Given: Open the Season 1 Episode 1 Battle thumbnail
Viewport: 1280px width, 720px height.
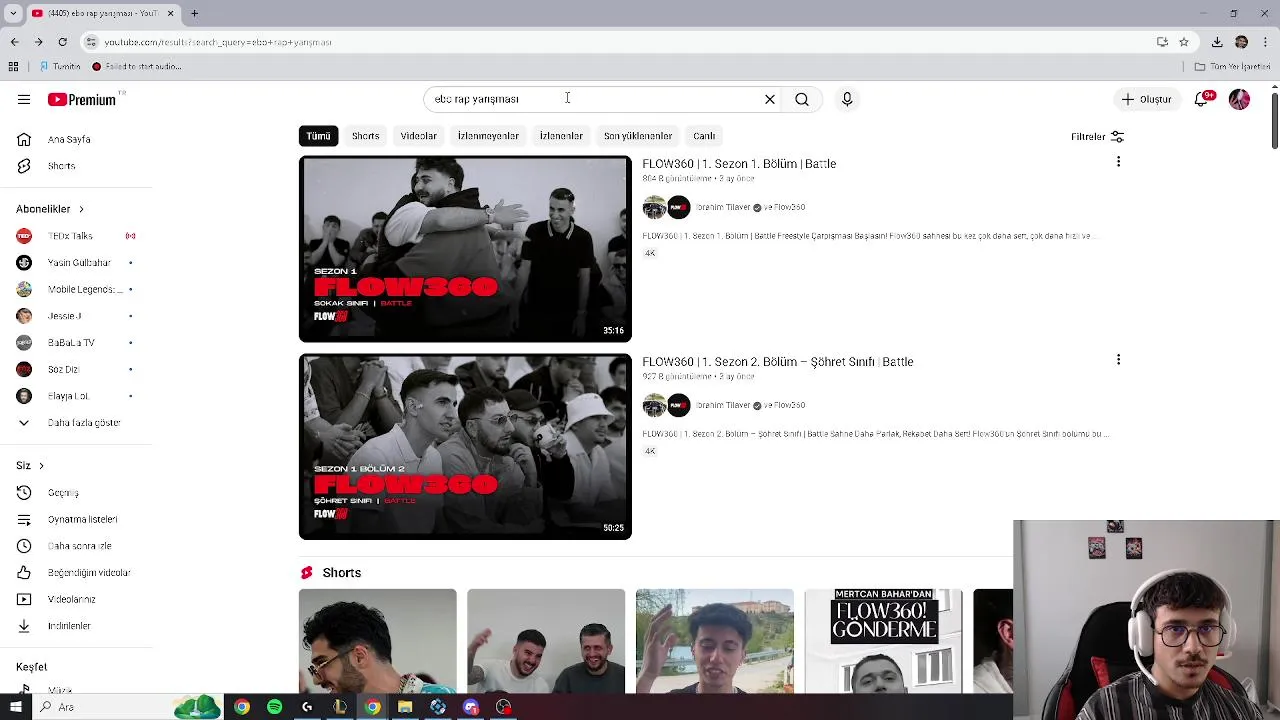Looking at the screenshot, I should coord(465,249).
